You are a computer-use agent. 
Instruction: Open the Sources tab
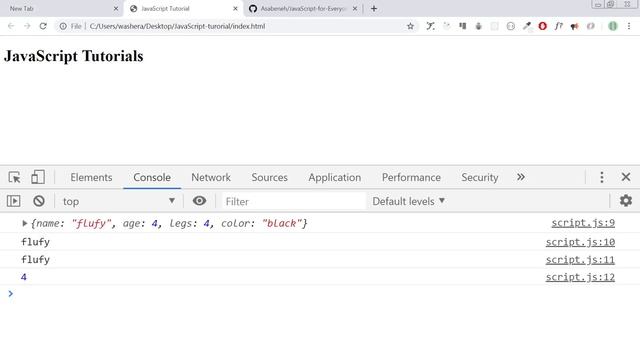[x=269, y=178]
